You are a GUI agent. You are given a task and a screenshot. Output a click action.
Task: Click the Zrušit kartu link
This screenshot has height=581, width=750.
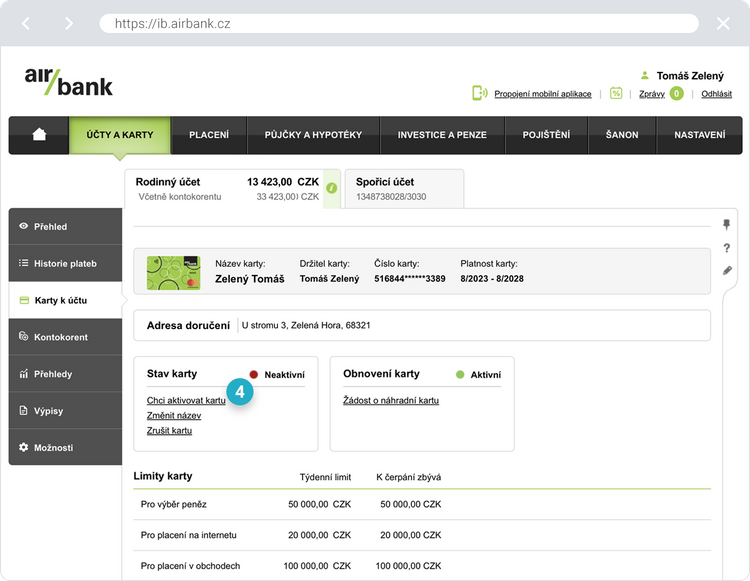coord(169,430)
